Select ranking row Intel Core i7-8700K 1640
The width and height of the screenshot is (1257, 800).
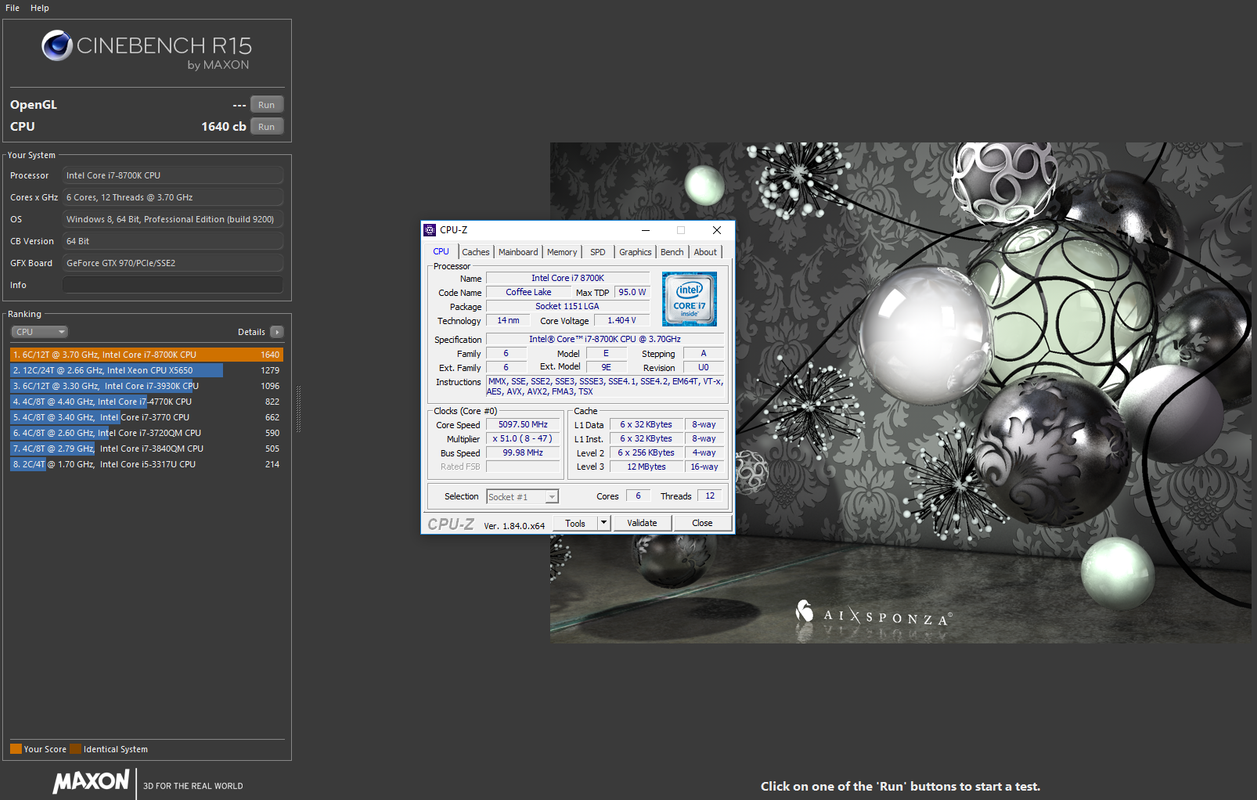146,354
